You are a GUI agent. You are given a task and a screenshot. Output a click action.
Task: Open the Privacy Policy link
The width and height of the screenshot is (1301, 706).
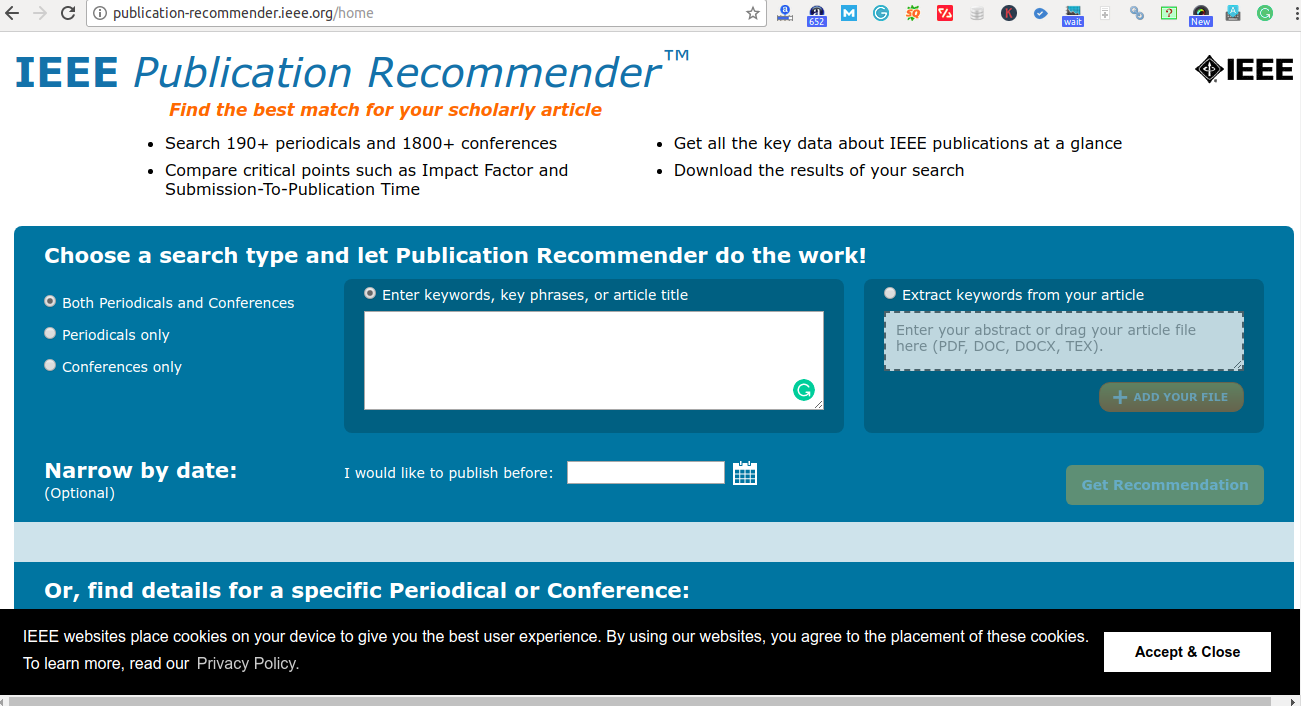click(x=248, y=663)
